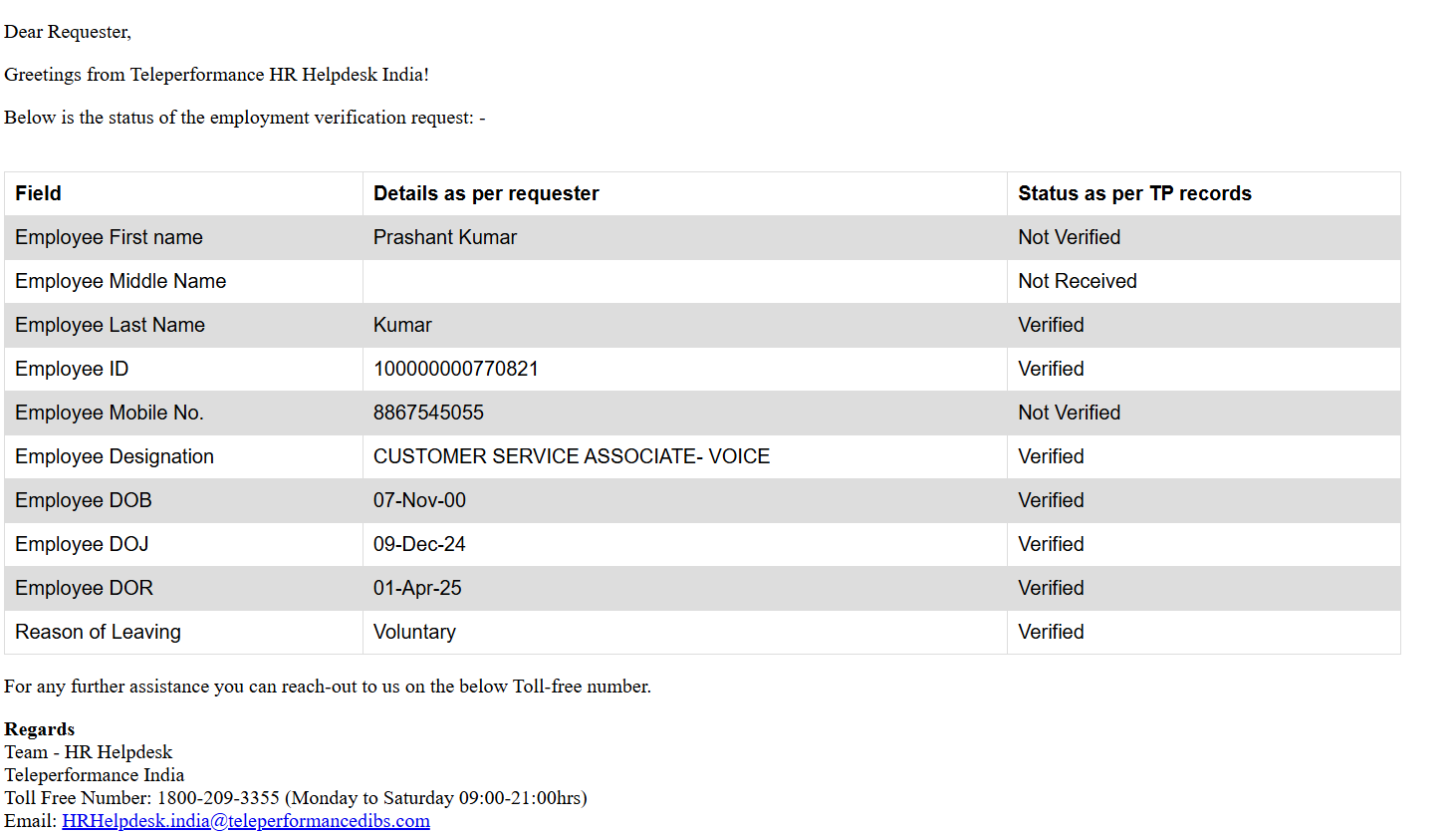The image size is (1456, 834).
Task: Click the DOB value 07-Nov-00
Action: tap(419, 500)
